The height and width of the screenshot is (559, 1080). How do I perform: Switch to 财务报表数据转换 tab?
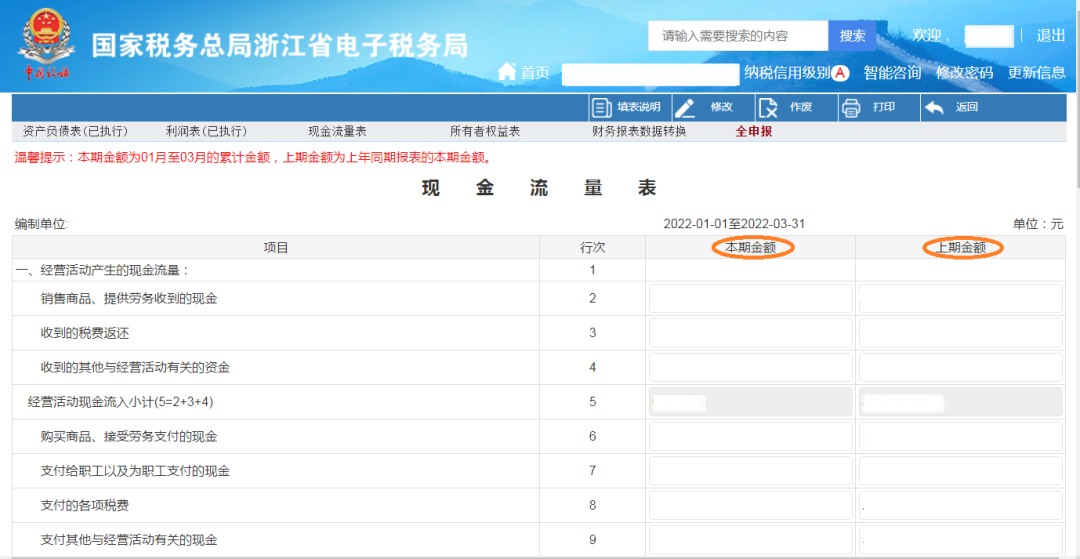(639, 131)
